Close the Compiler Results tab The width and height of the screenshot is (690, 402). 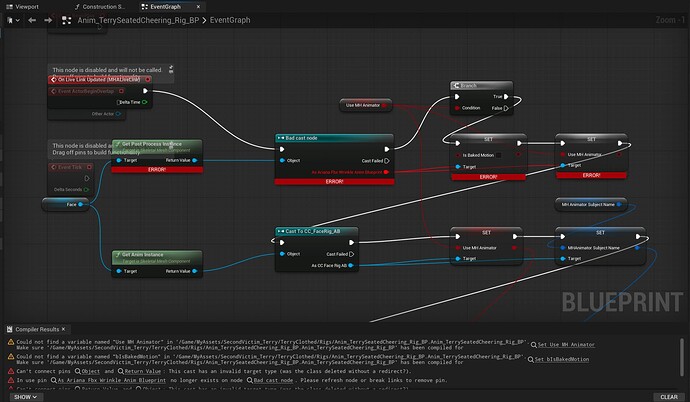(63, 329)
